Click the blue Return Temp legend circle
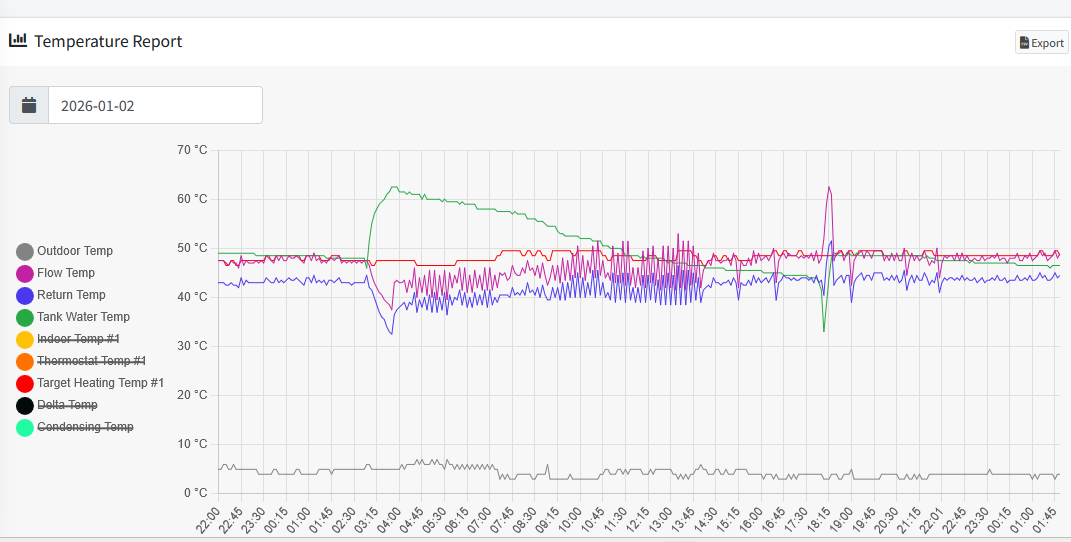1071x542 pixels. pos(25,296)
